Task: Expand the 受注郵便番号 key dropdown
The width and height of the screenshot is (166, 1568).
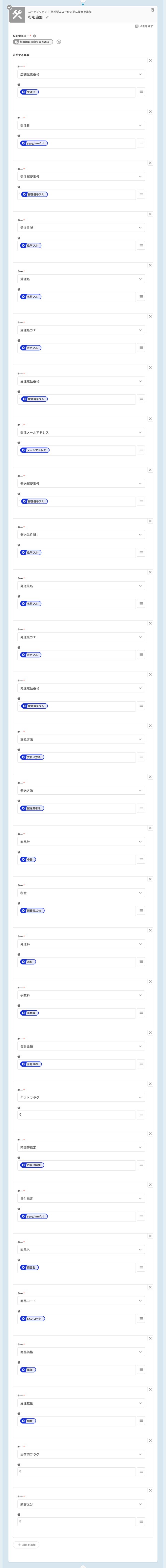Action: point(81,176)
